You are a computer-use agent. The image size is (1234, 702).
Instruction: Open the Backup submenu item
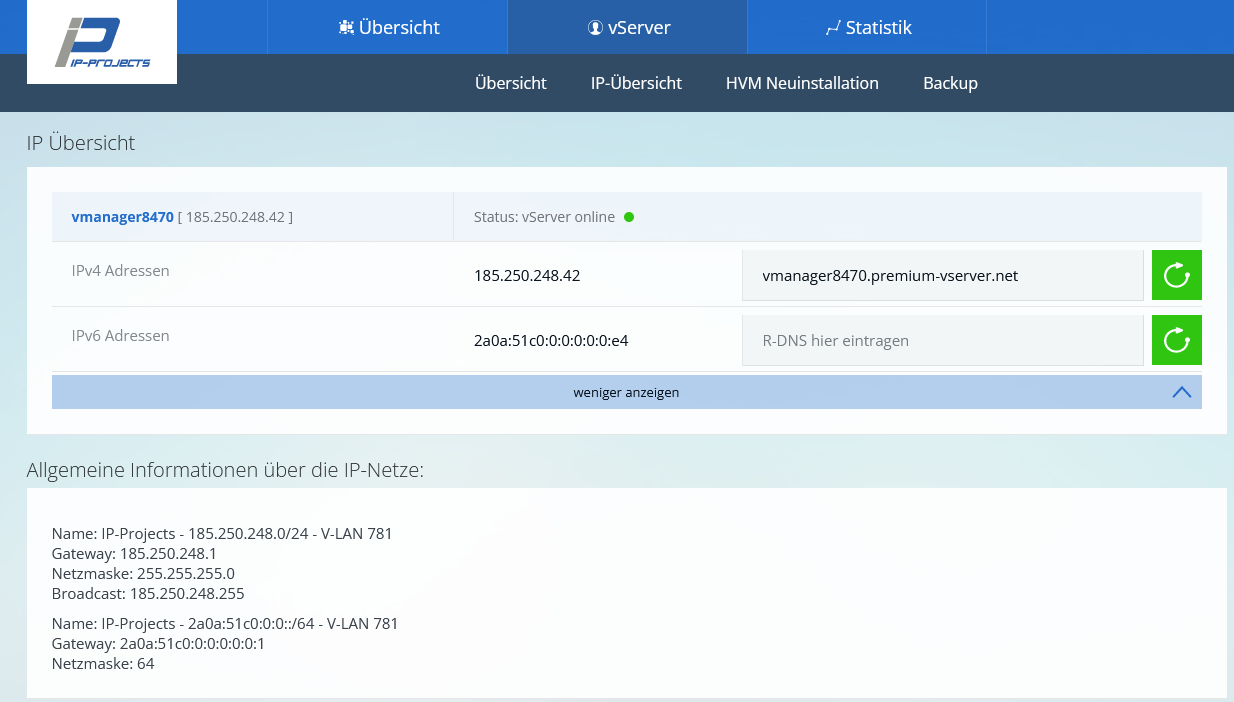[x=950, y=83]
